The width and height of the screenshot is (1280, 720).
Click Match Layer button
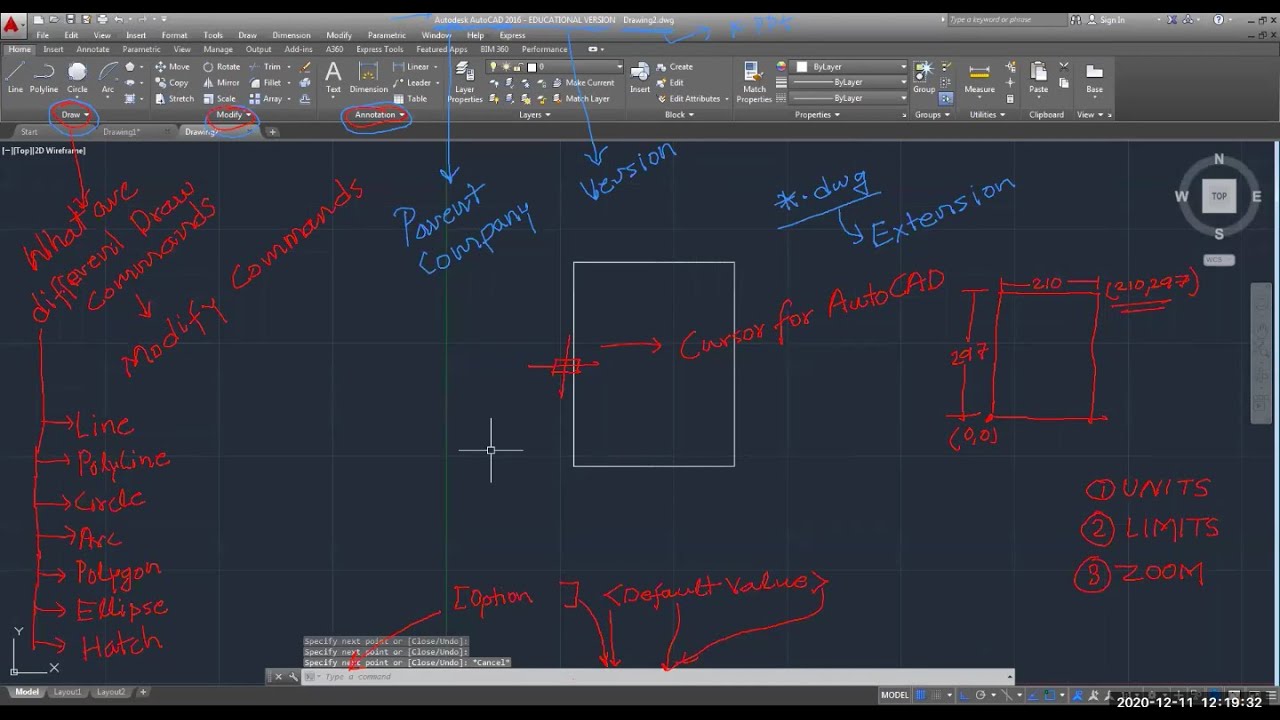(x=580, y=99)
